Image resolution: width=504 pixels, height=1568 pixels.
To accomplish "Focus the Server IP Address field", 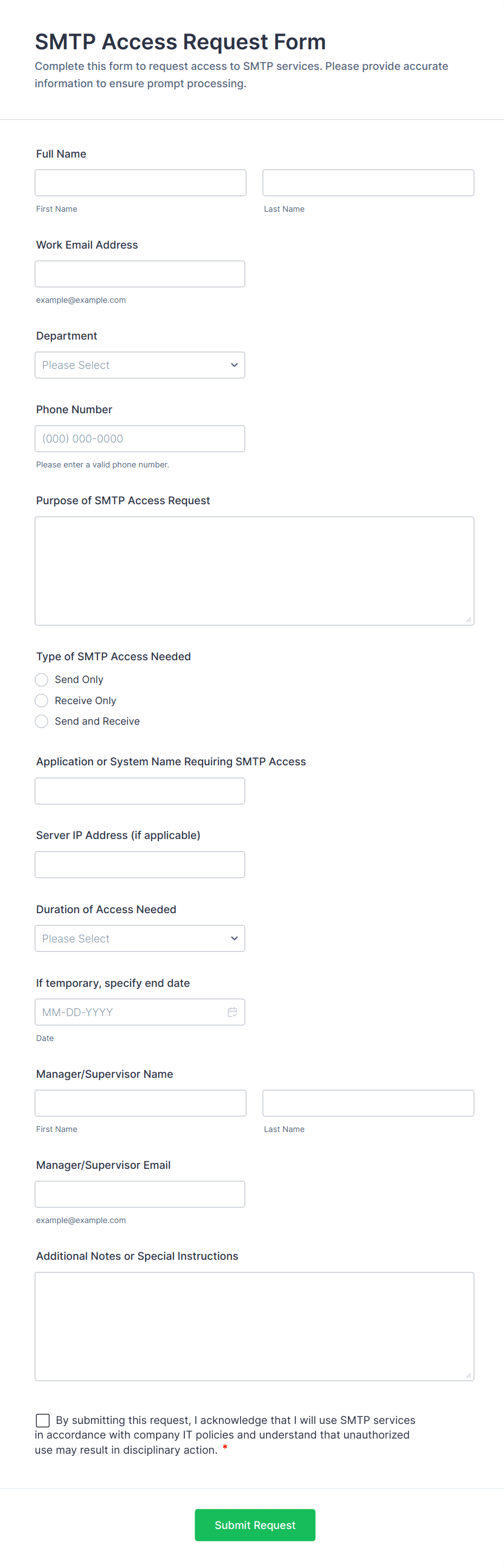I will [139, 865].
